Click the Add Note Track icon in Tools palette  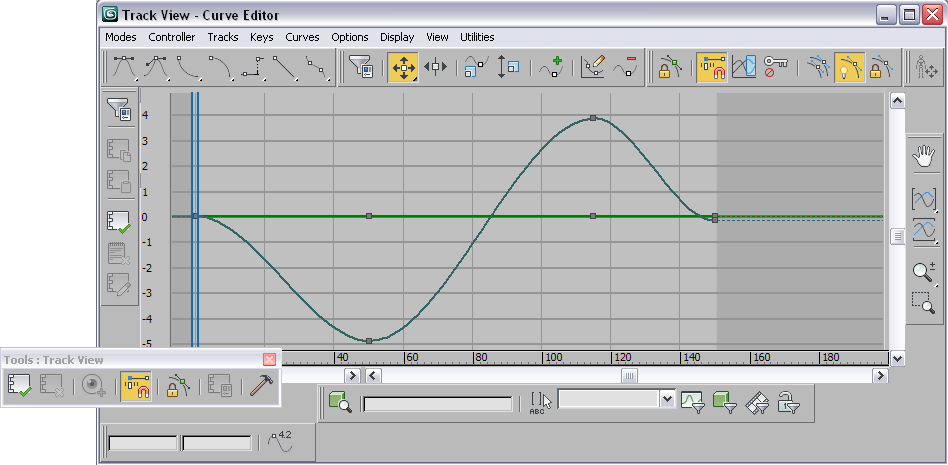point(94,386)
